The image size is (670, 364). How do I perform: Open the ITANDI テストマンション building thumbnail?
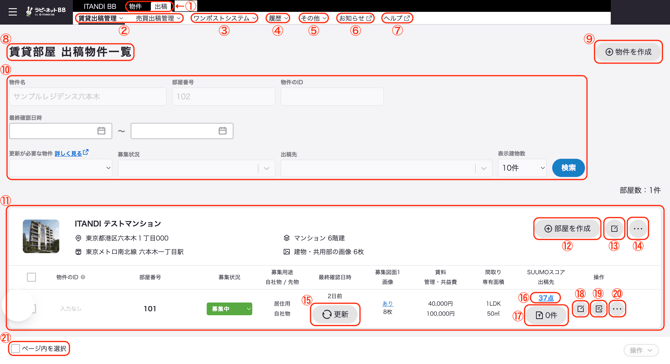pos(41,236)
